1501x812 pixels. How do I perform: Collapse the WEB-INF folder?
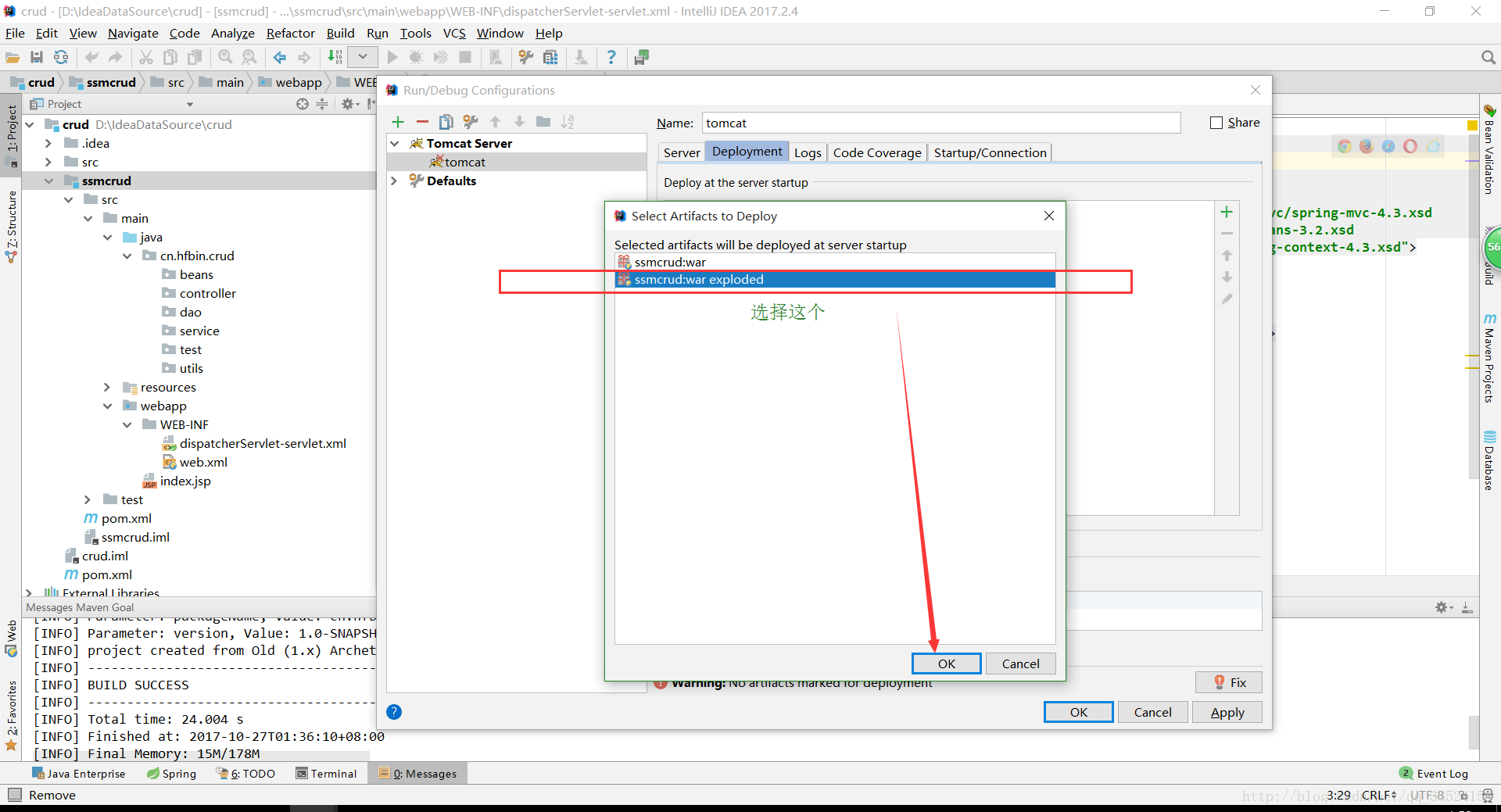click(x=127, y=424)
